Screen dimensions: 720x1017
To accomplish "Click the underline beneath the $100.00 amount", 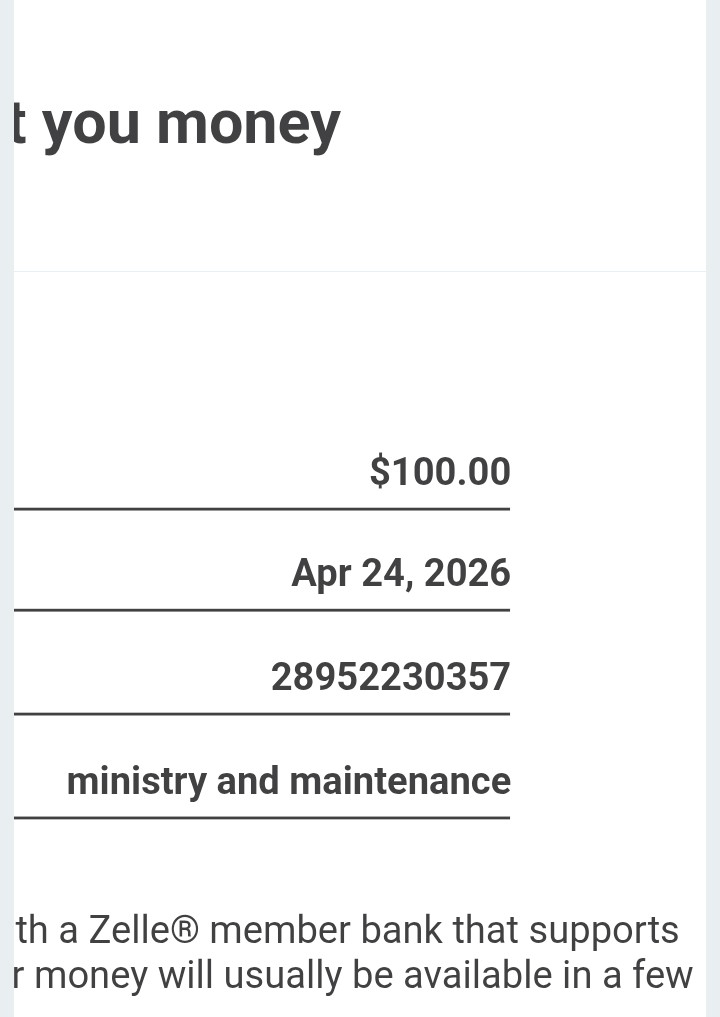I will (x=262, y=509).
